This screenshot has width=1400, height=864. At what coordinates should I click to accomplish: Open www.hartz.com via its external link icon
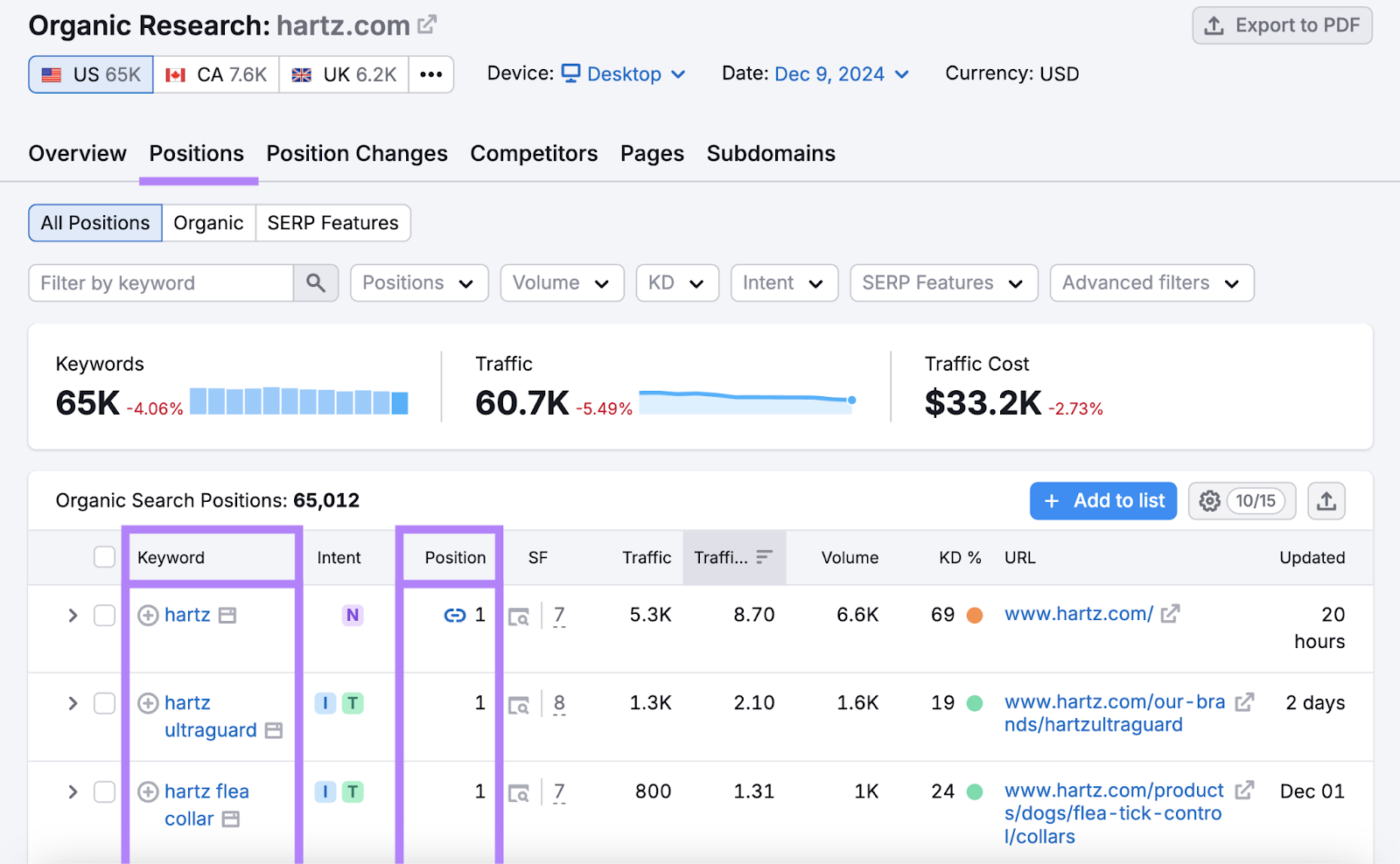[1170, 614]
